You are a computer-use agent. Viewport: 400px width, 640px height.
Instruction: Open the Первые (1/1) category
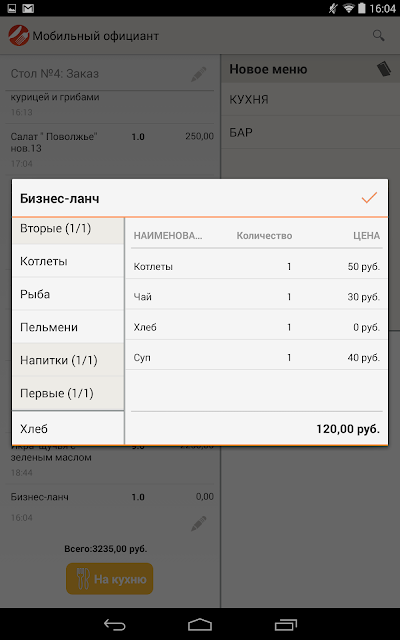click(68, 393)
